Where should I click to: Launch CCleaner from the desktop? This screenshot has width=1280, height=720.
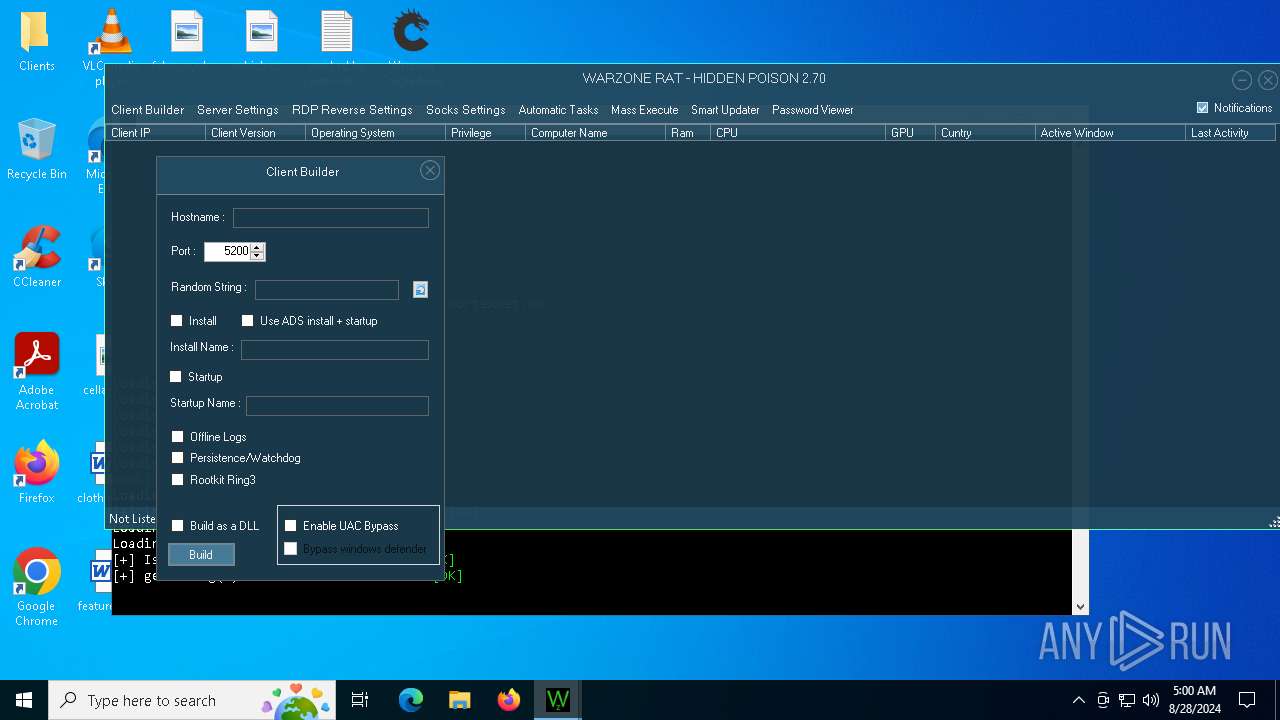pyautogui.click(x=37, y=257)
